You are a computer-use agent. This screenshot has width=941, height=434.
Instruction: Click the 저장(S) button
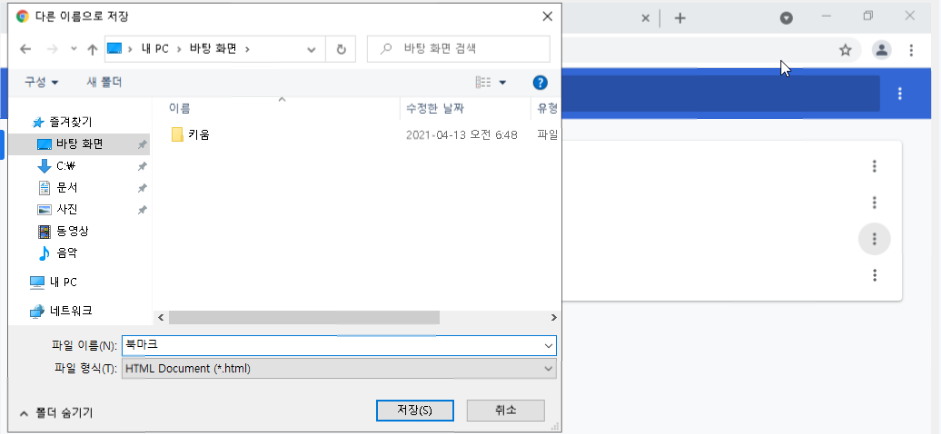pos(415,410)
